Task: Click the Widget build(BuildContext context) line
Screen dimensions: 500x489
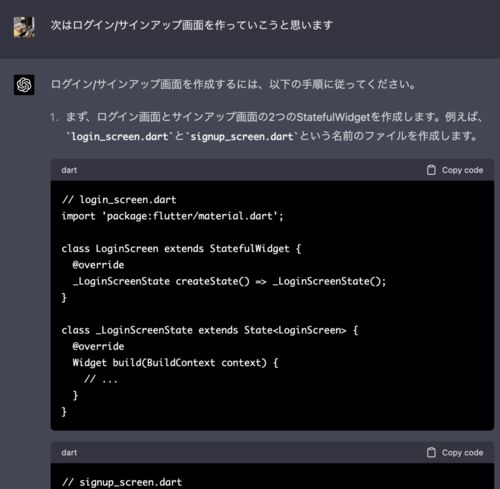Action: tap(175, 363)
